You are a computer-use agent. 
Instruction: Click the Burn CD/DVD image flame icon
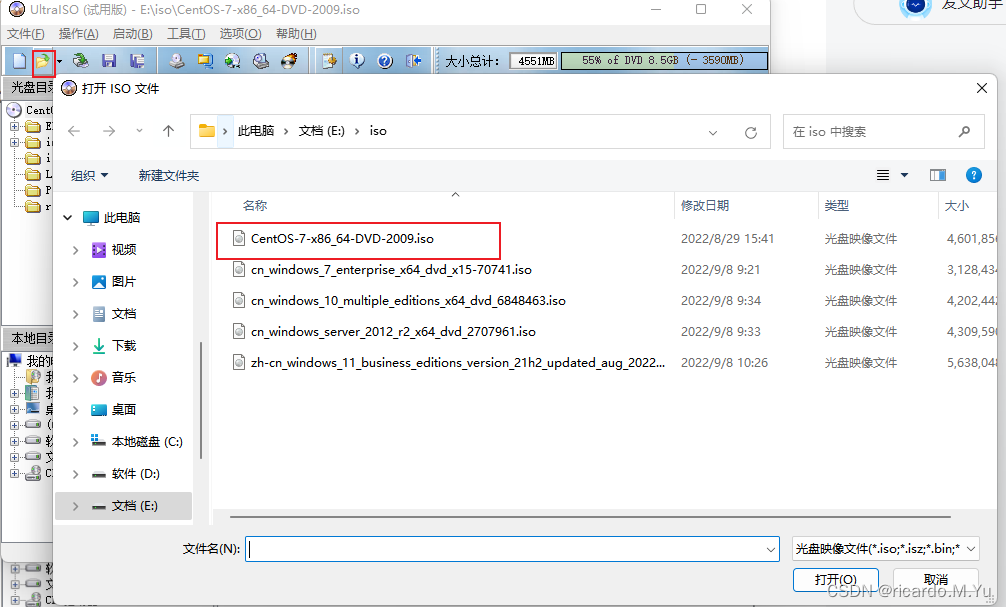pos(289,61)
